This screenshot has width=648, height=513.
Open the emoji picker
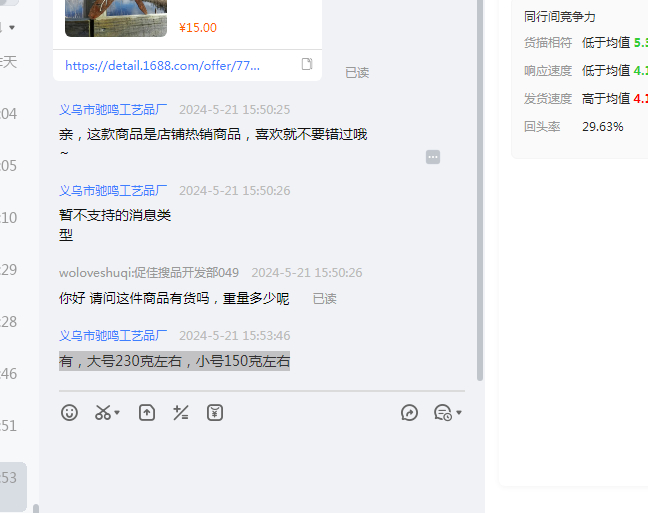pyautogui.click(x=69, y=412)
